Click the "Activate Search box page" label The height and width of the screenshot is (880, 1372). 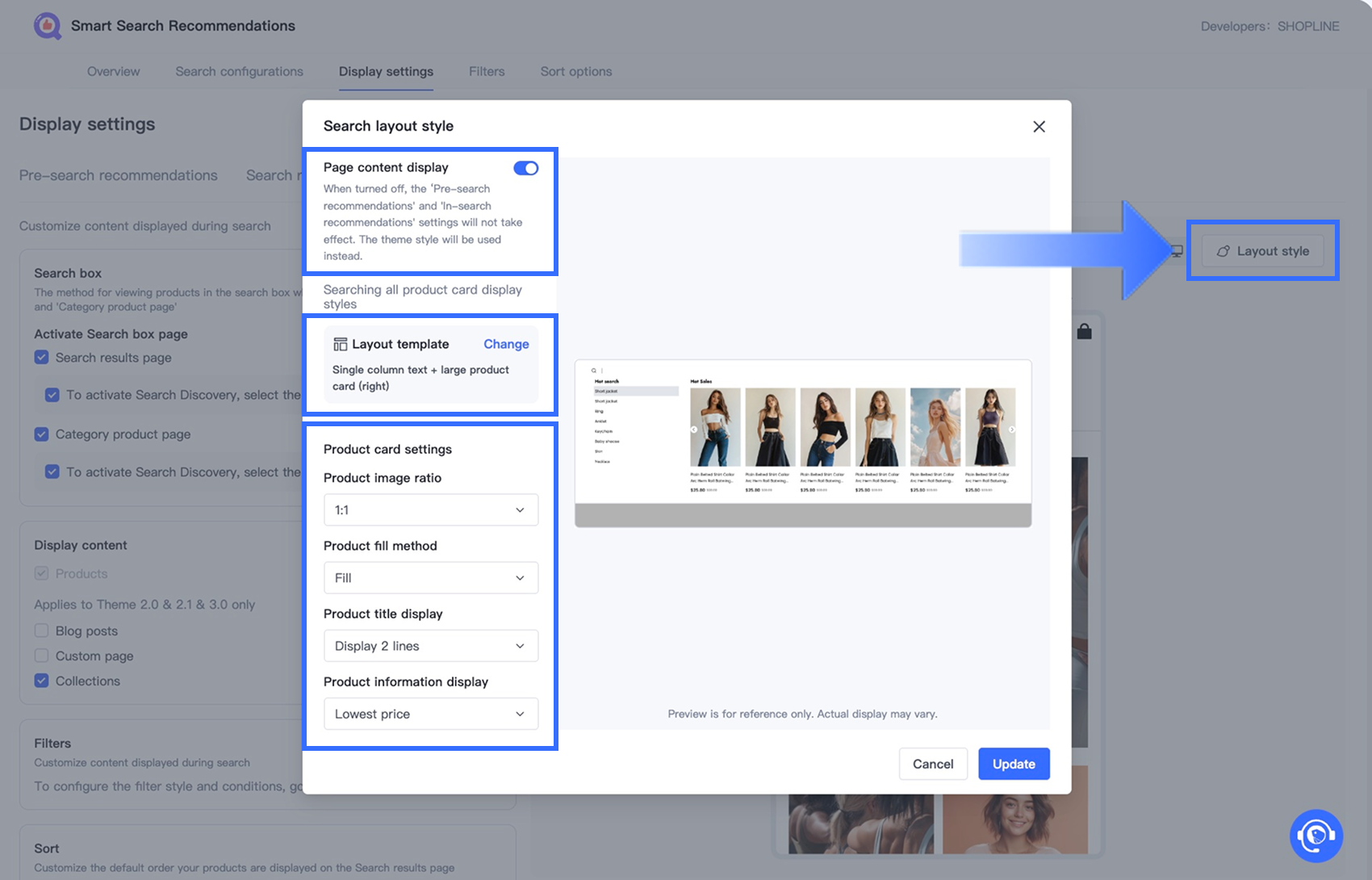point(111,333)
